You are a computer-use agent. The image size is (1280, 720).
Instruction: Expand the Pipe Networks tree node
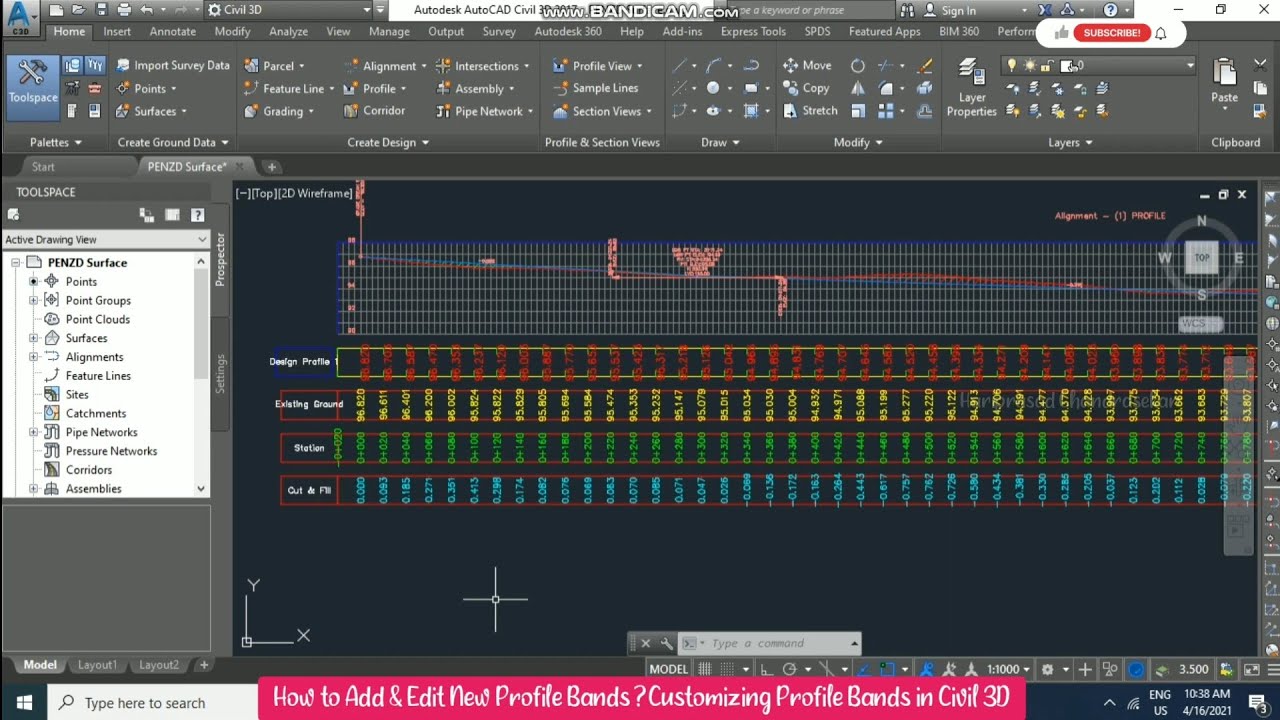(33, 432)
